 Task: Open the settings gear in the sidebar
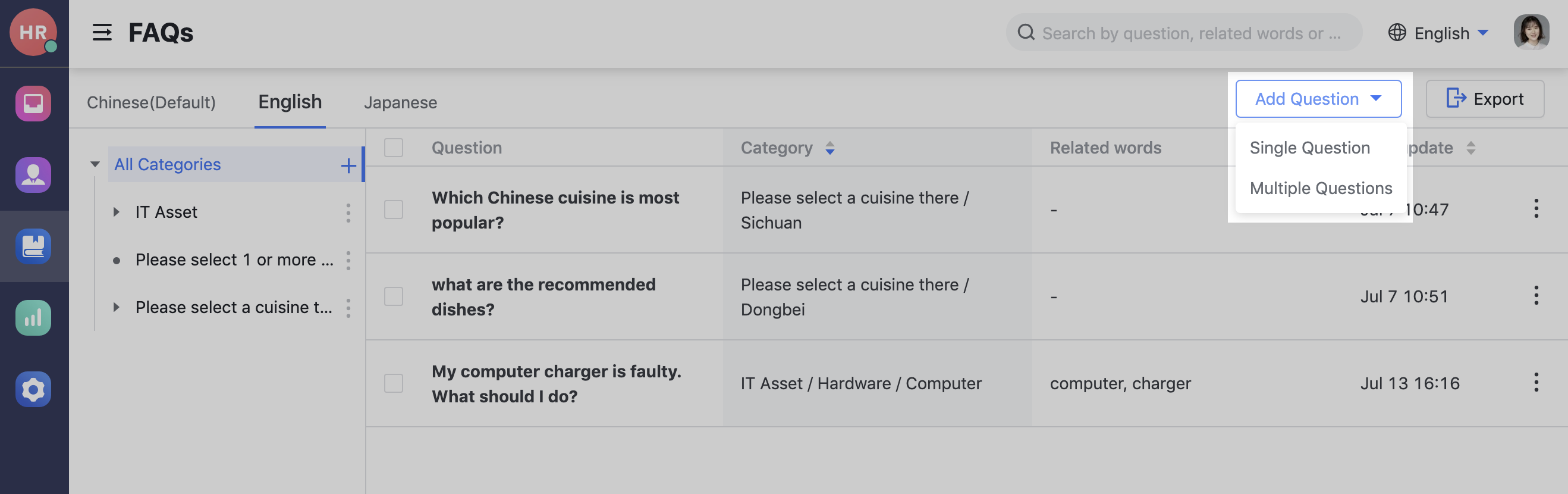click(33, 389)
